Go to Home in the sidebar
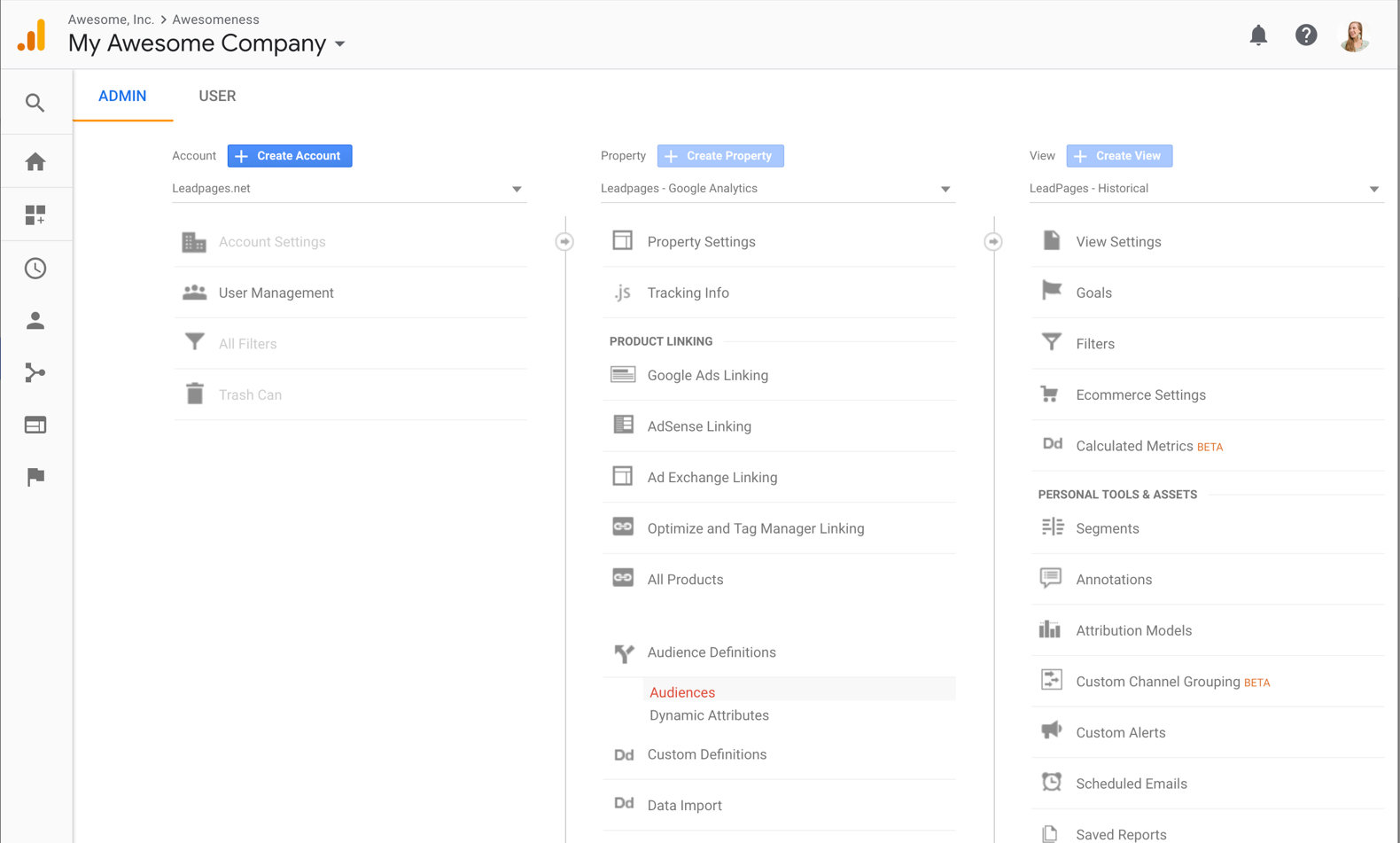The image size is (1400, 843). coord(35,161)
